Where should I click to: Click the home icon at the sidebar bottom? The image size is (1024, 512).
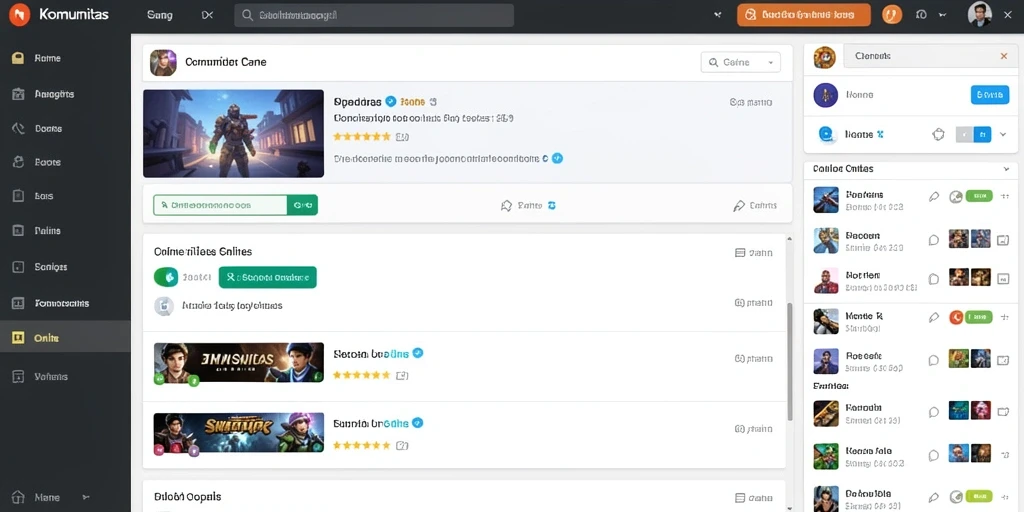[18, 497]
